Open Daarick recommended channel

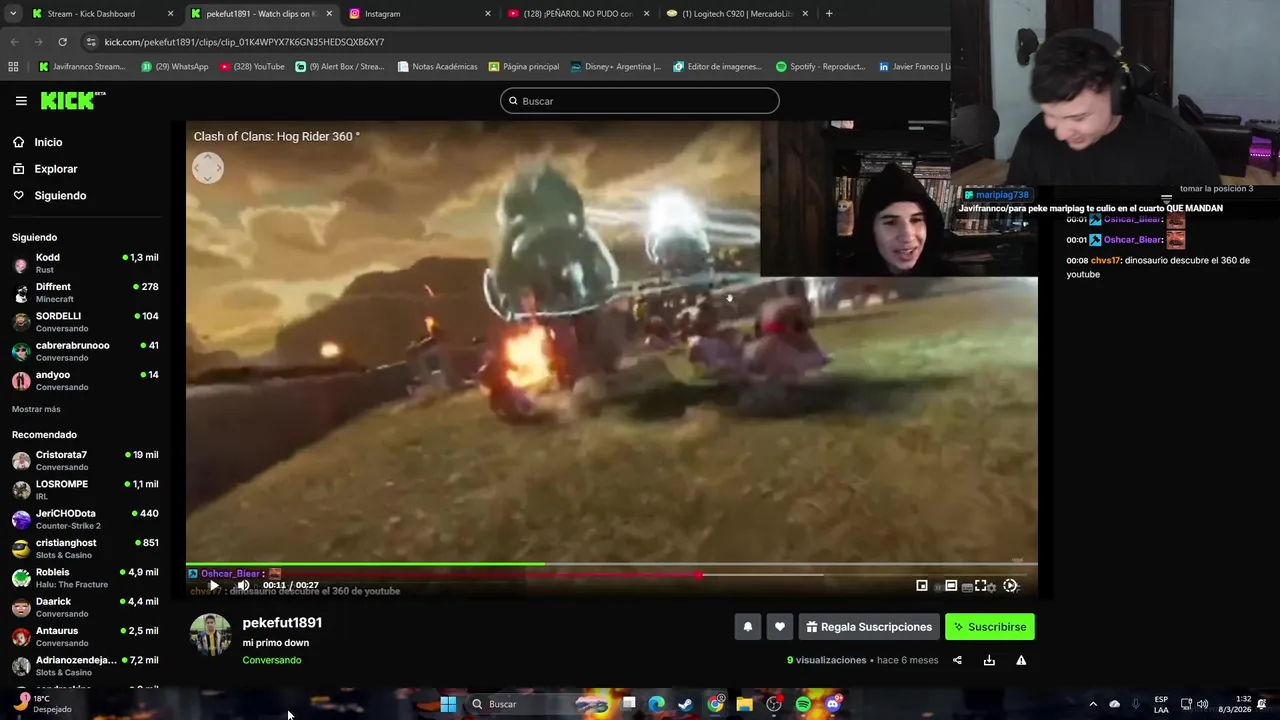tap(85, 607)
